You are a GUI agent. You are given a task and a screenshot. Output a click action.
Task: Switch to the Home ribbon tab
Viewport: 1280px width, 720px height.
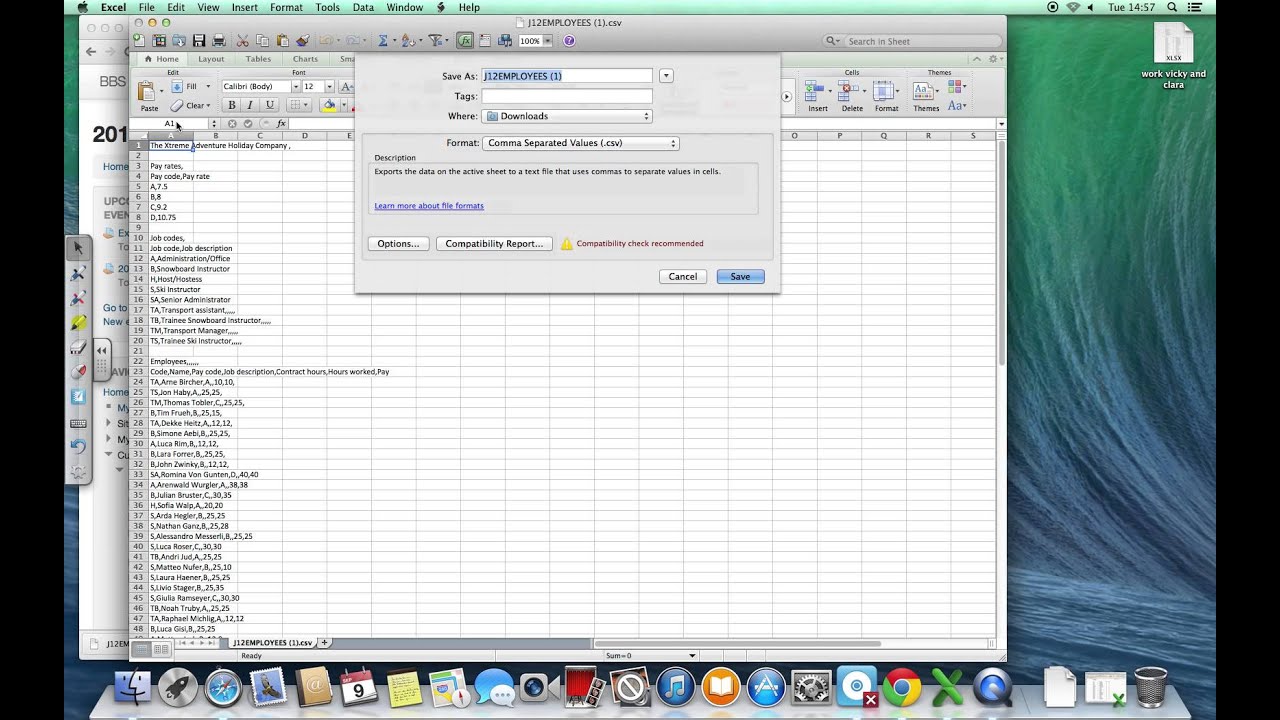(x=160, y=59)
